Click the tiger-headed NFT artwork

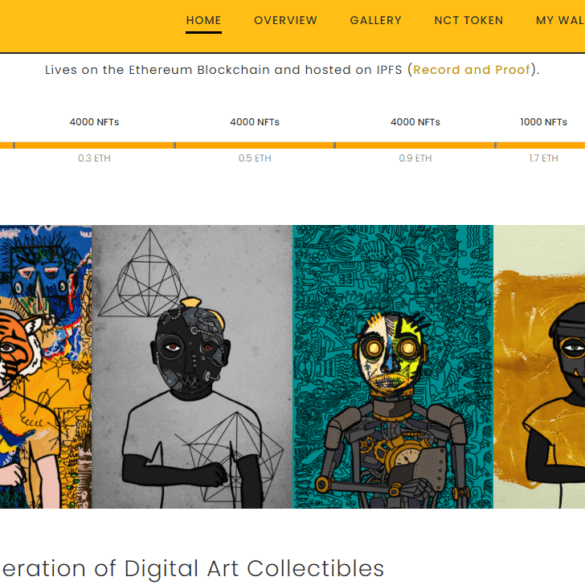(46, 367)
